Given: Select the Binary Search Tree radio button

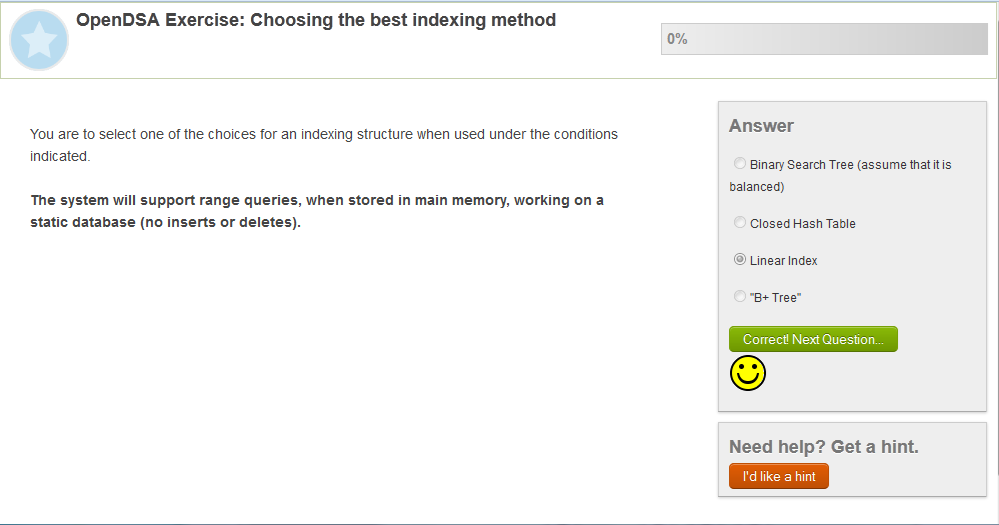Looking at the screenshot, I should pyautogui.click(x=740, y=164).
